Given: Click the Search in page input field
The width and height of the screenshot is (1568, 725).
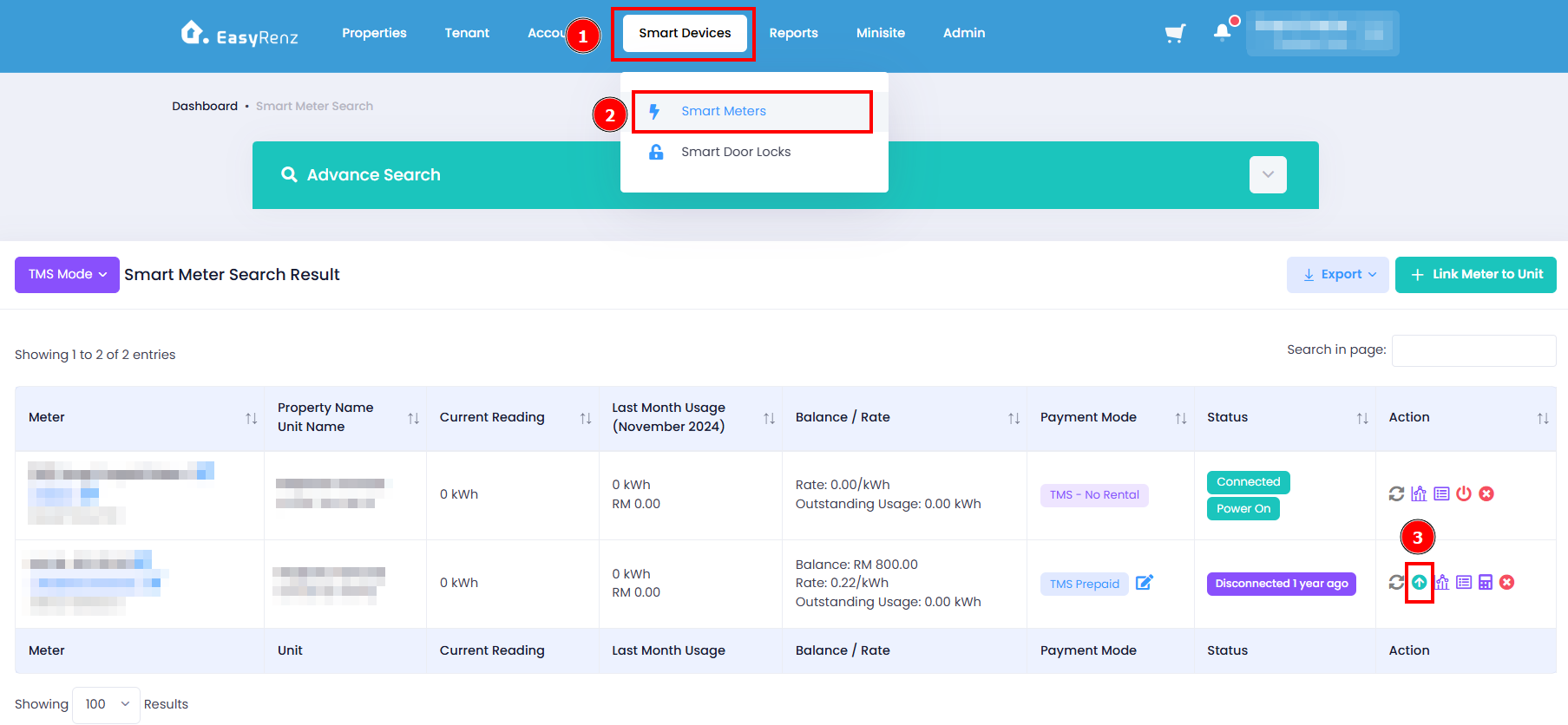Looking at the screenshot, I should (x=1473, y=350).
